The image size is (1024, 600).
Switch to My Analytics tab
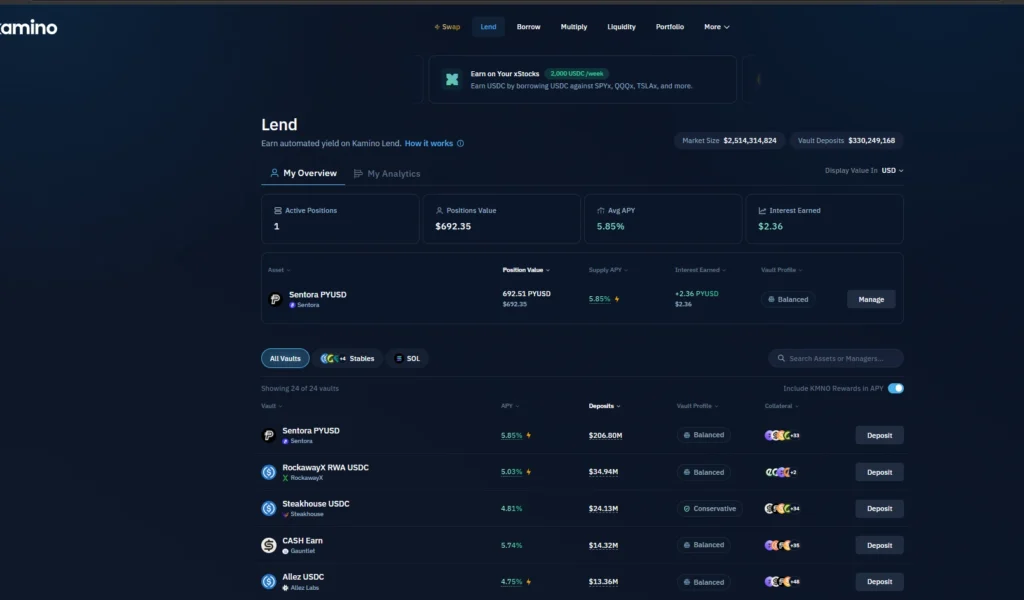[x=387, y=174]
